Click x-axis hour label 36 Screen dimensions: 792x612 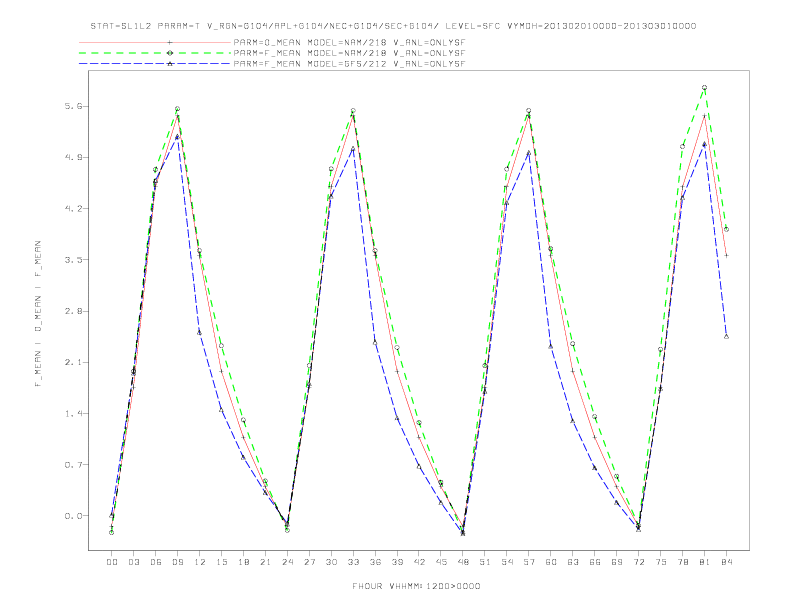pyautogui.click(x=375, y=562)
